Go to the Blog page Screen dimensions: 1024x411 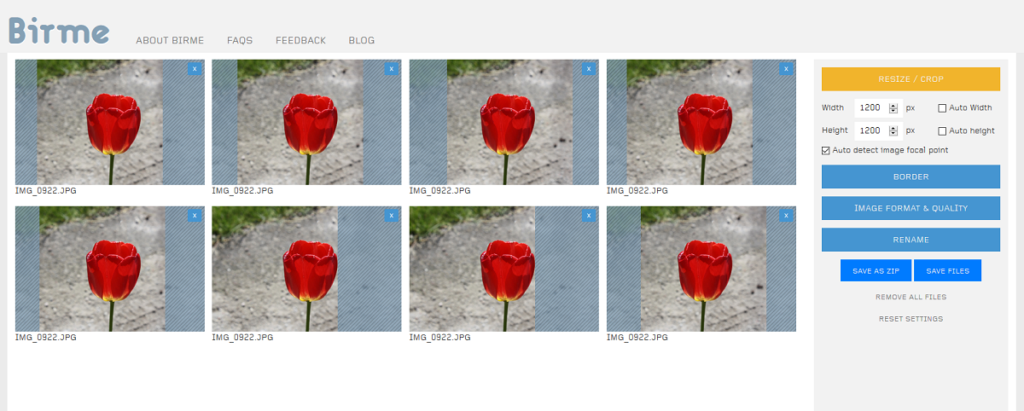coord(361,41)
